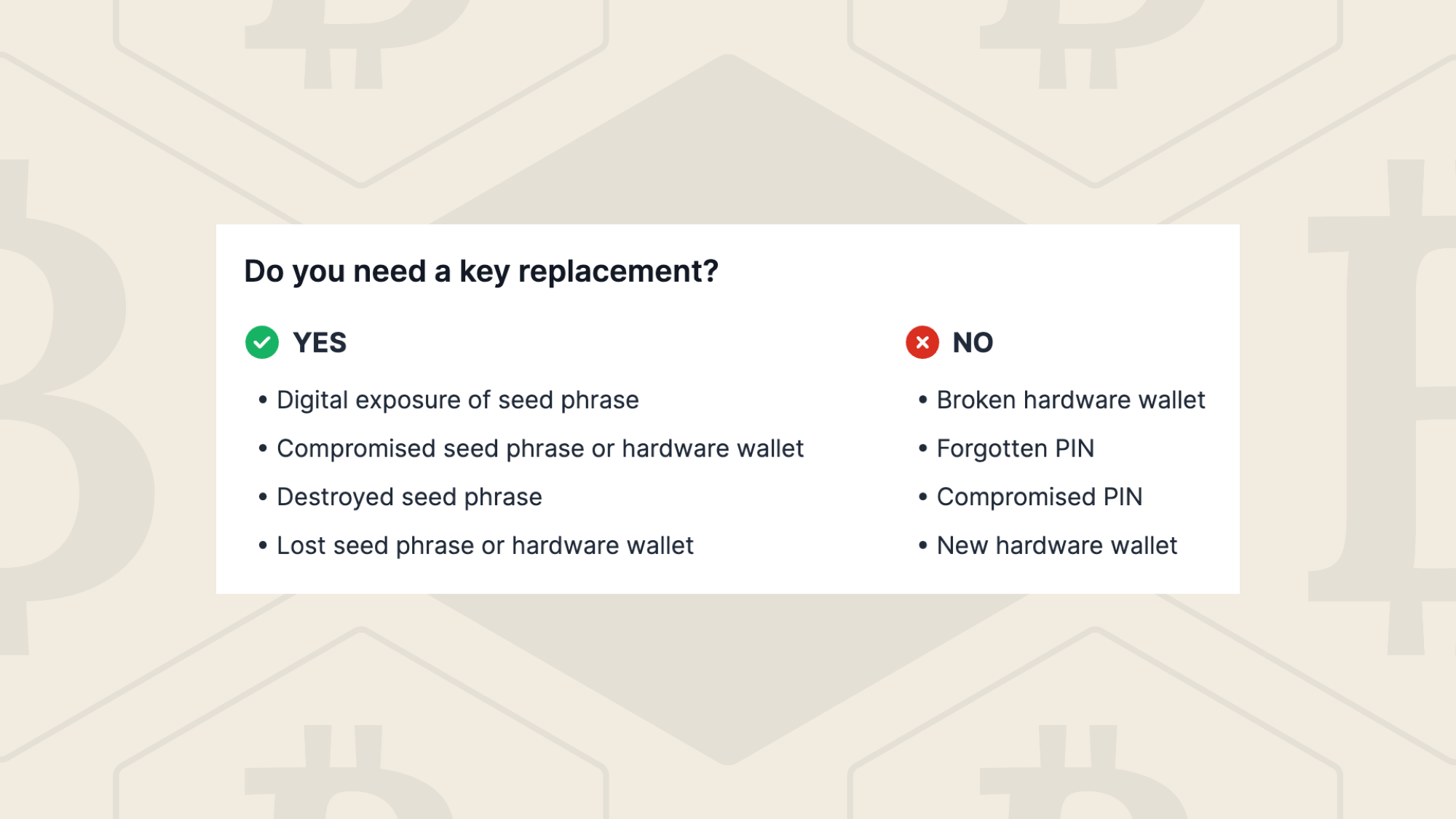Click the bottom-left Bitcoin symbol in background
The image size is (1456, 819).
coord(349,775)
